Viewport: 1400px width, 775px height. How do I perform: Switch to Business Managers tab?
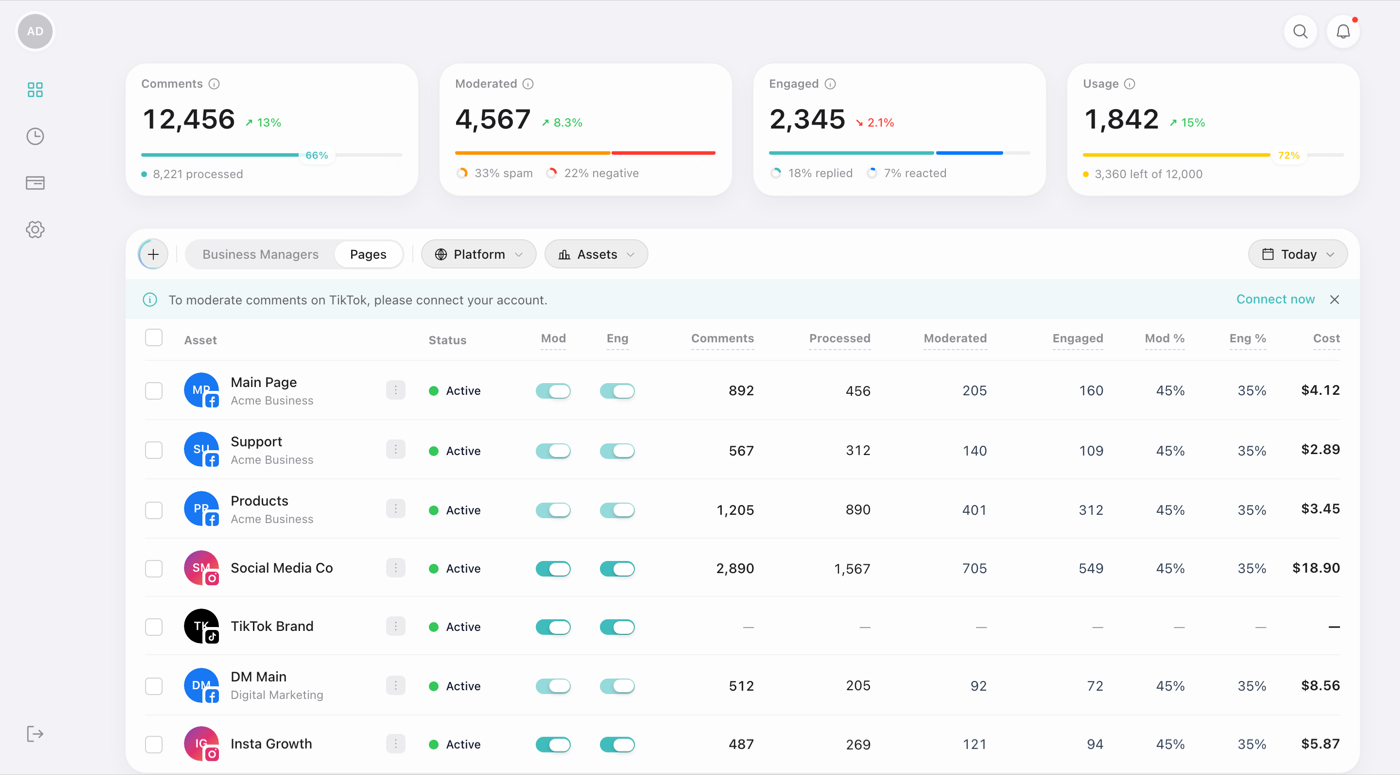click(x=260, y=254)
